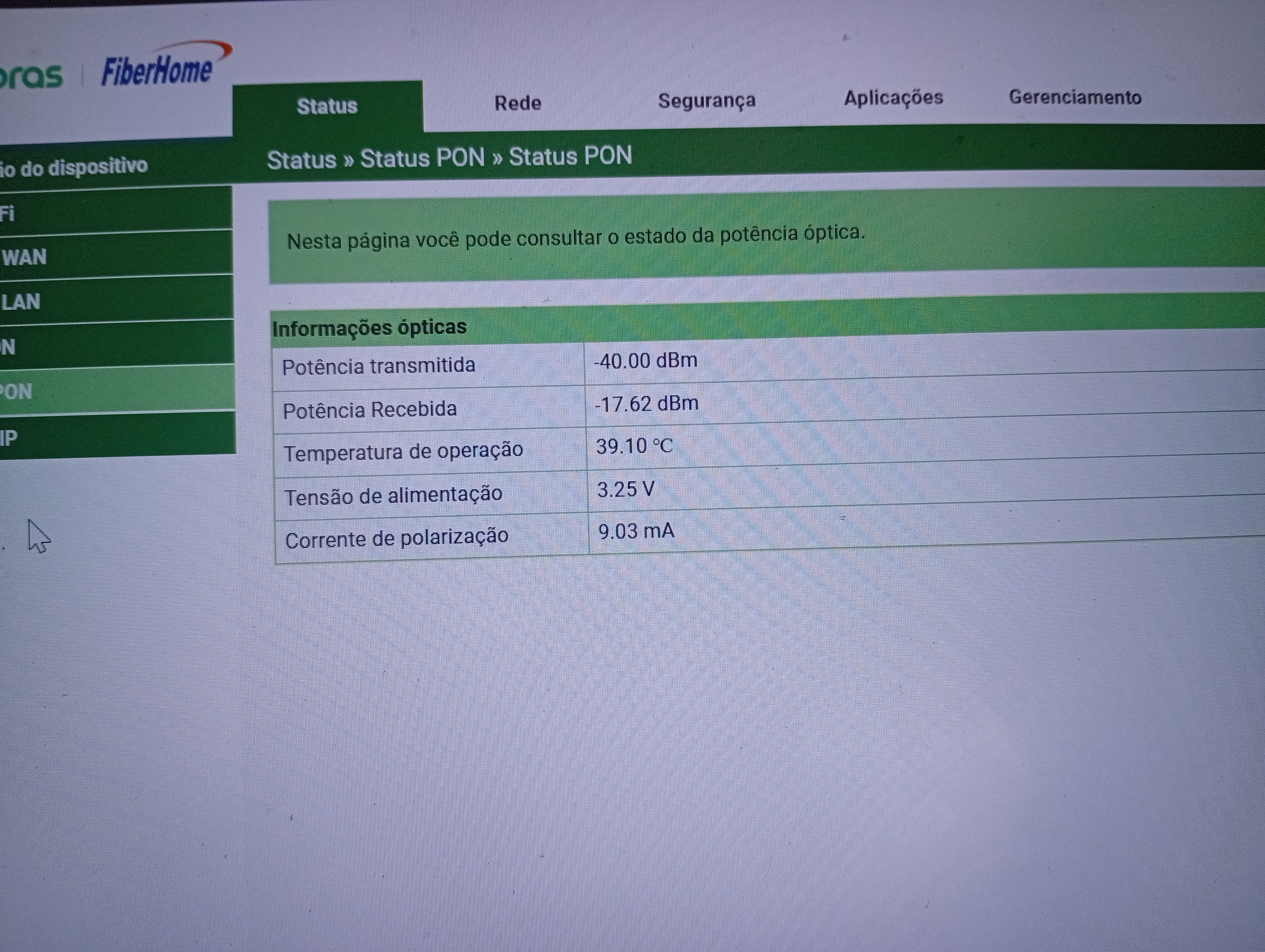
Task: Open the Segurança tab
Action: tap(706, 101)
